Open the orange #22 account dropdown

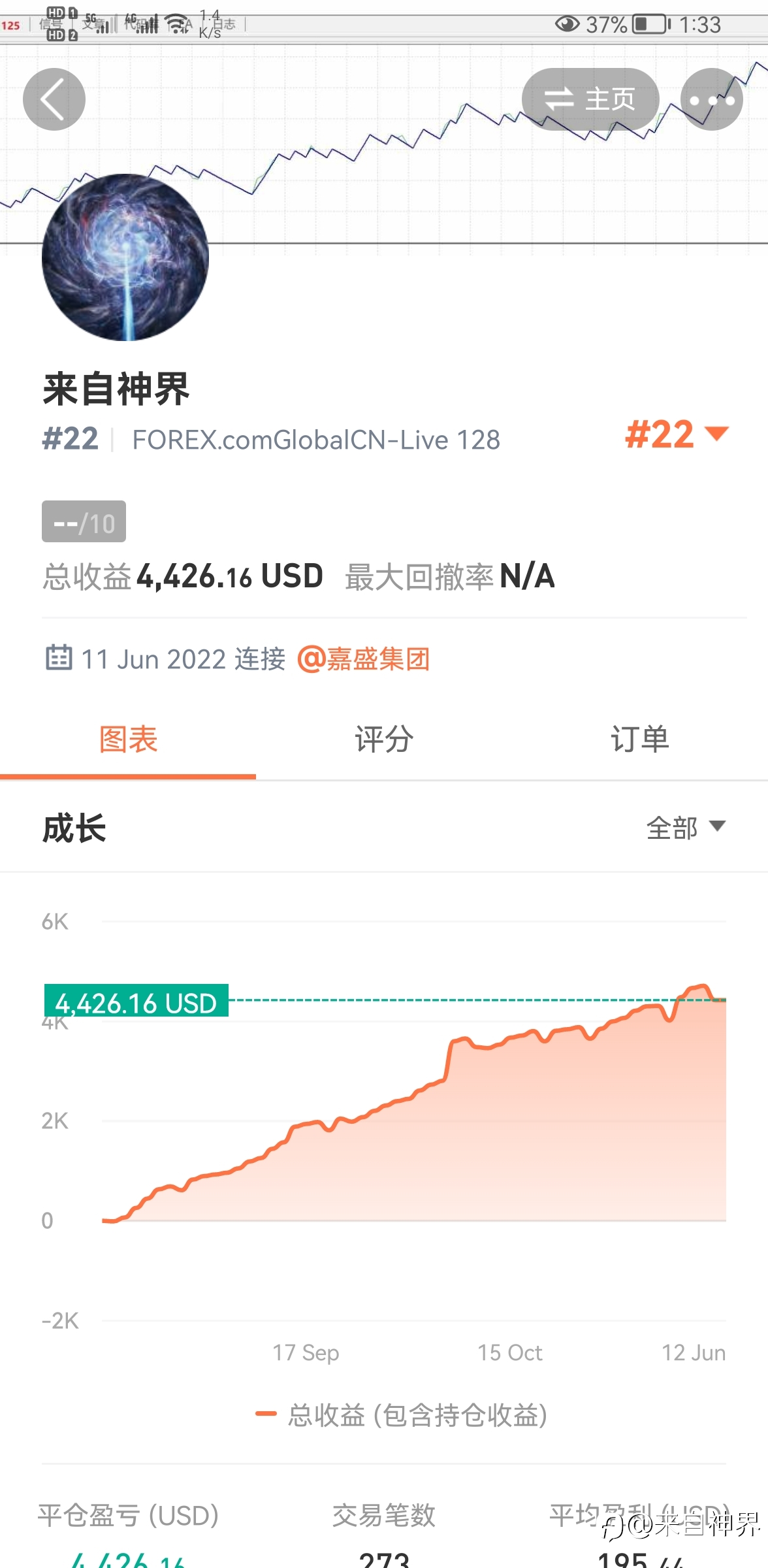677,434
